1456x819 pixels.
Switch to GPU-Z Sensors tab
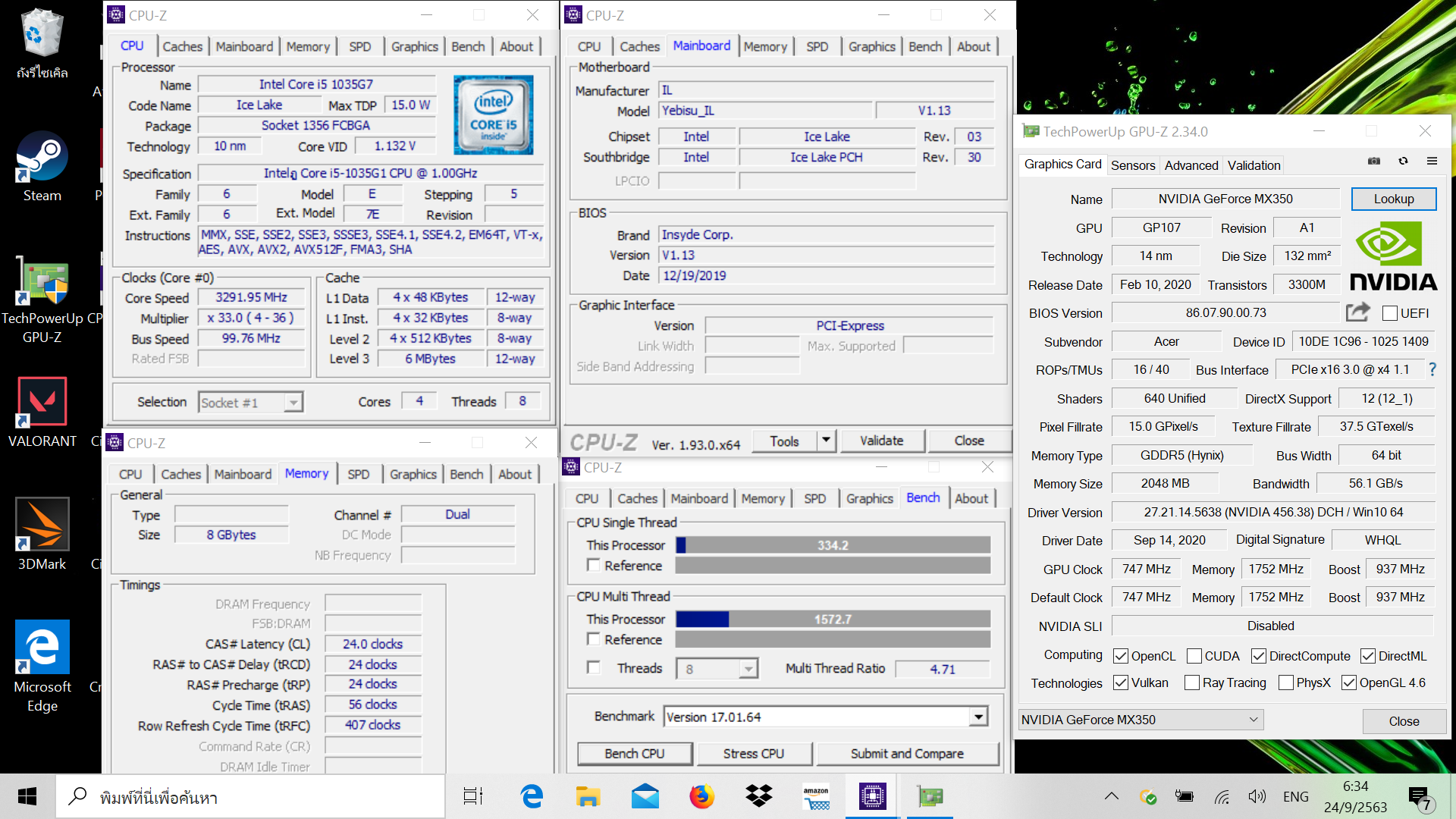pyautogui.click(x=1133, y=165)
